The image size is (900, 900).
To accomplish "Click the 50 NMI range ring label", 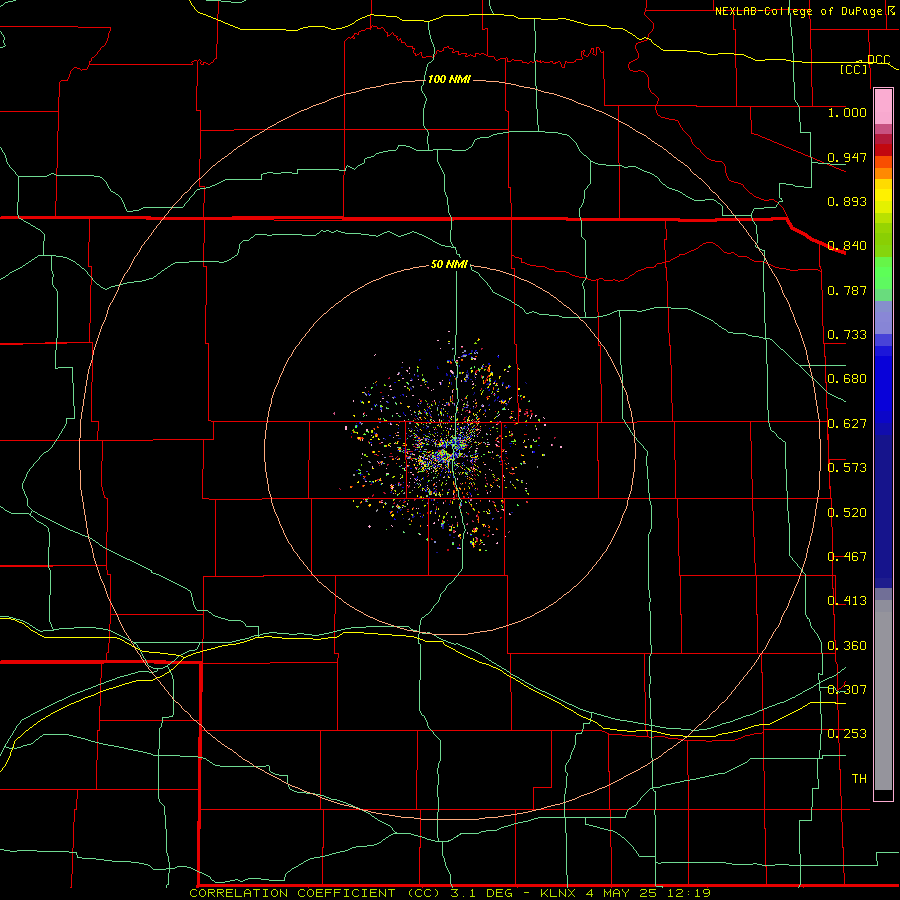I will (449, 264).
